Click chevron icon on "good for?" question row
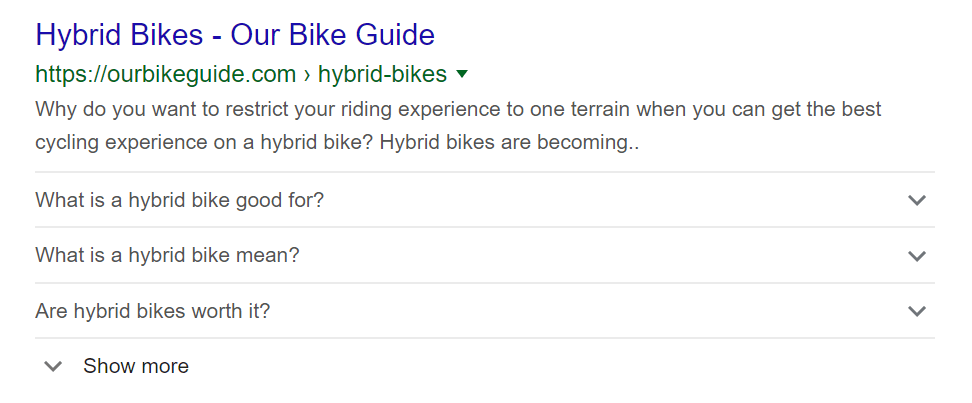This screenshot has height=403, width=972. coord(917,200)
